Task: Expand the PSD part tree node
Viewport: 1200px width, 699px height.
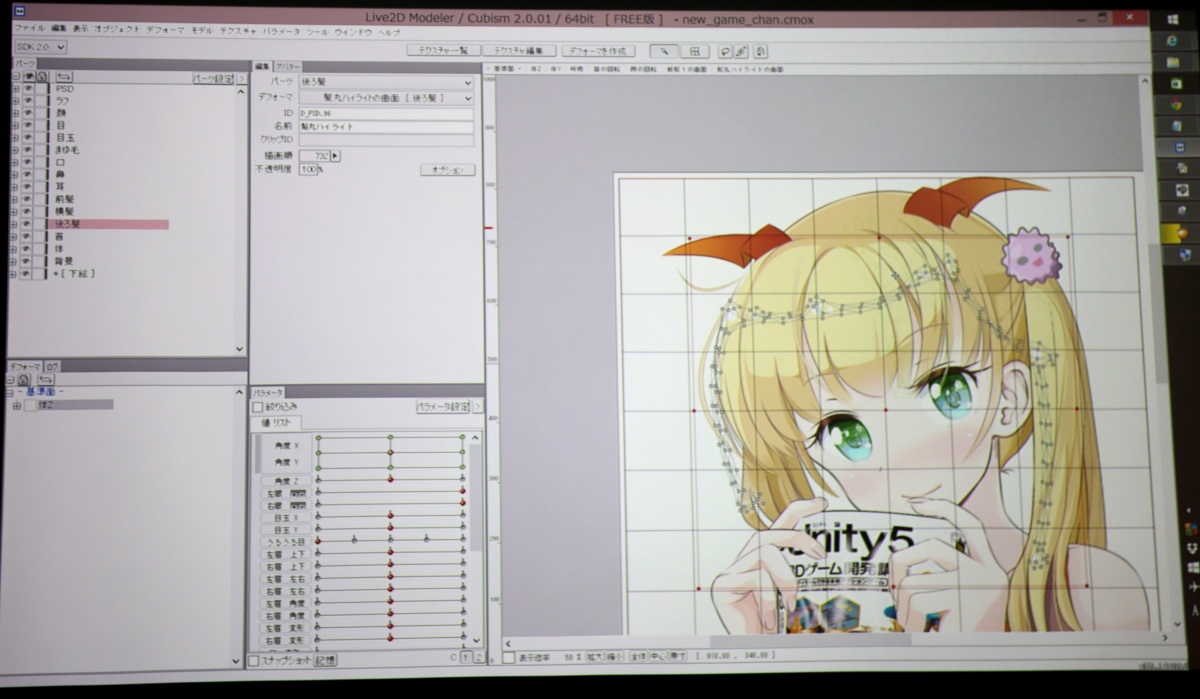Action: pyautogui.click(x=14, y=89)
